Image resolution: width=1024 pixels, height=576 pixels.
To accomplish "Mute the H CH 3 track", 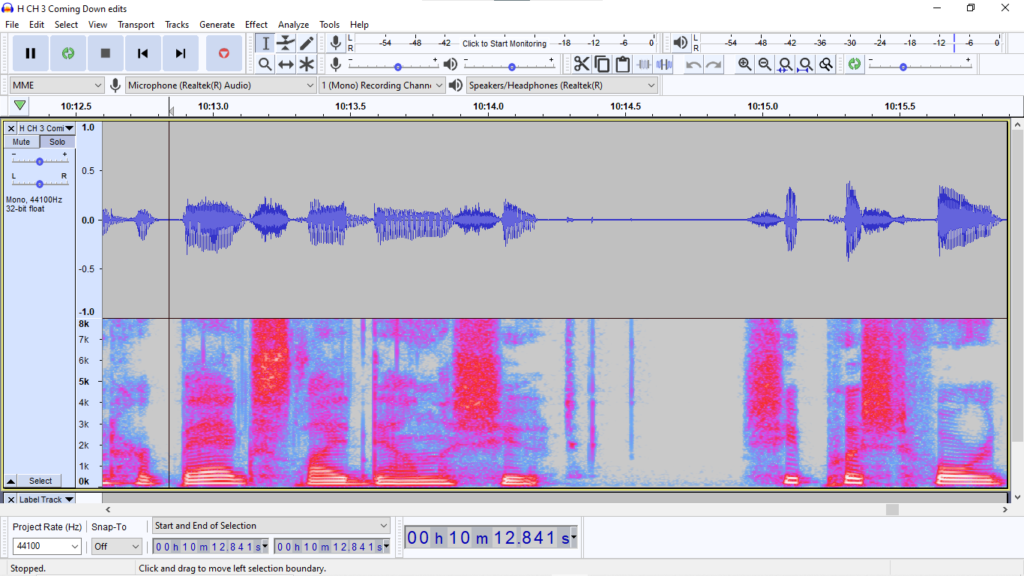I will tap(21, 142).
